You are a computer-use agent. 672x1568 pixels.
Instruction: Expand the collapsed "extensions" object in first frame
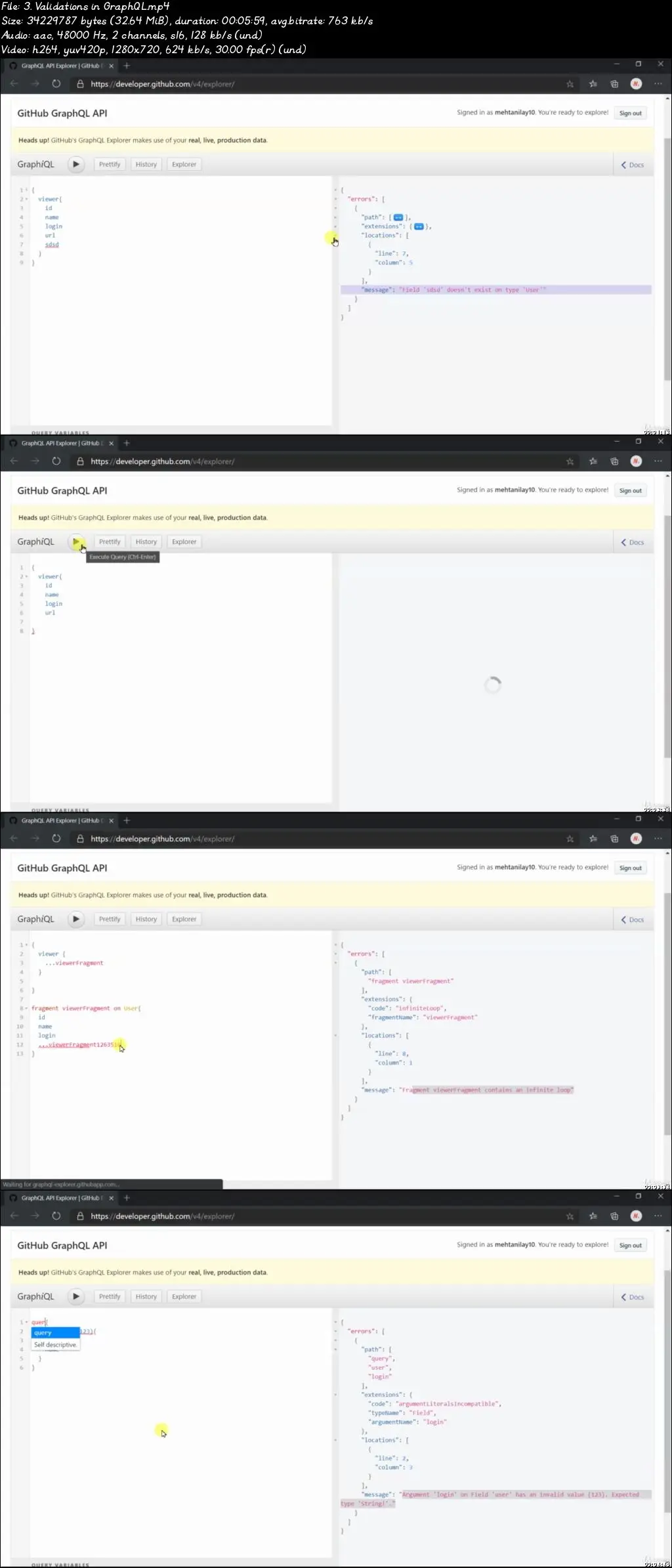pos(419,226)
